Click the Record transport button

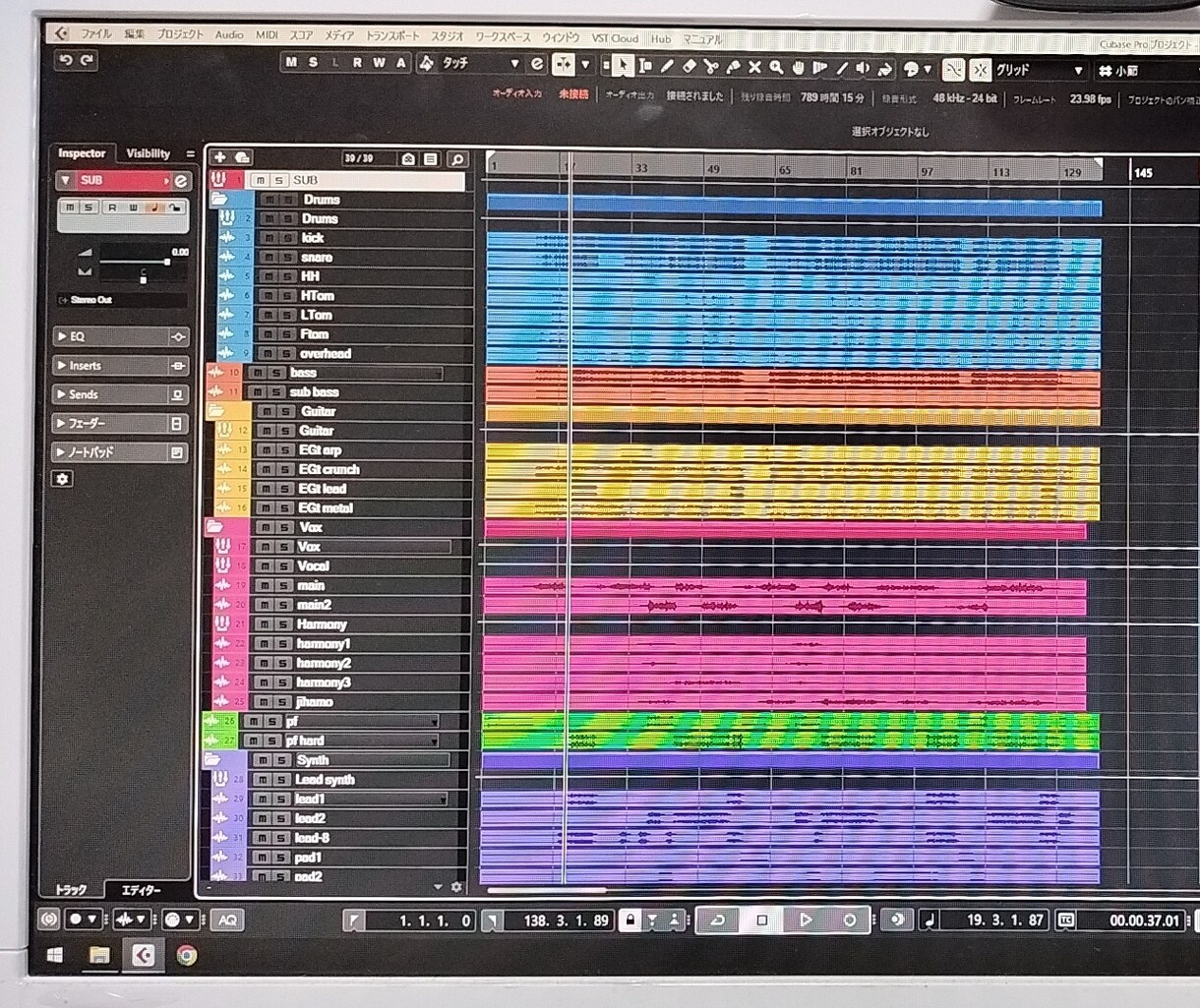click(x=849, y=920)
